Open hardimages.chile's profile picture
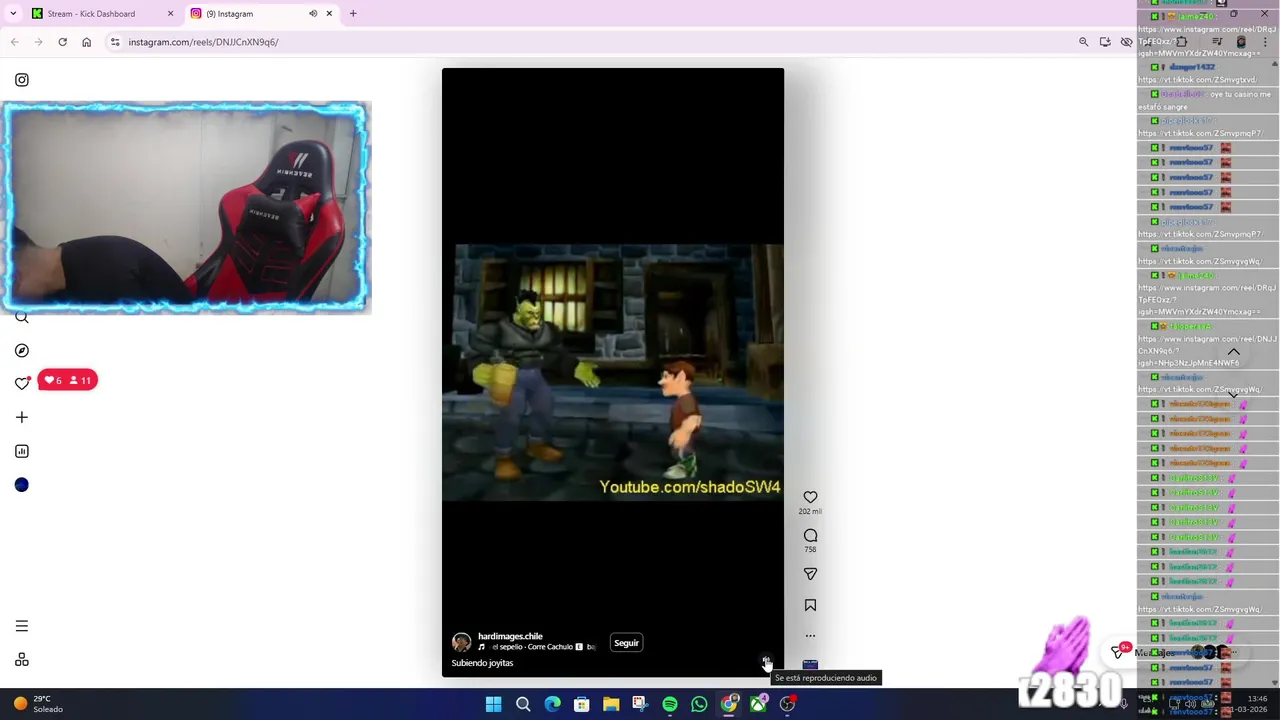The width and height of the screenshot is (1280, 720). click(461, 642)
